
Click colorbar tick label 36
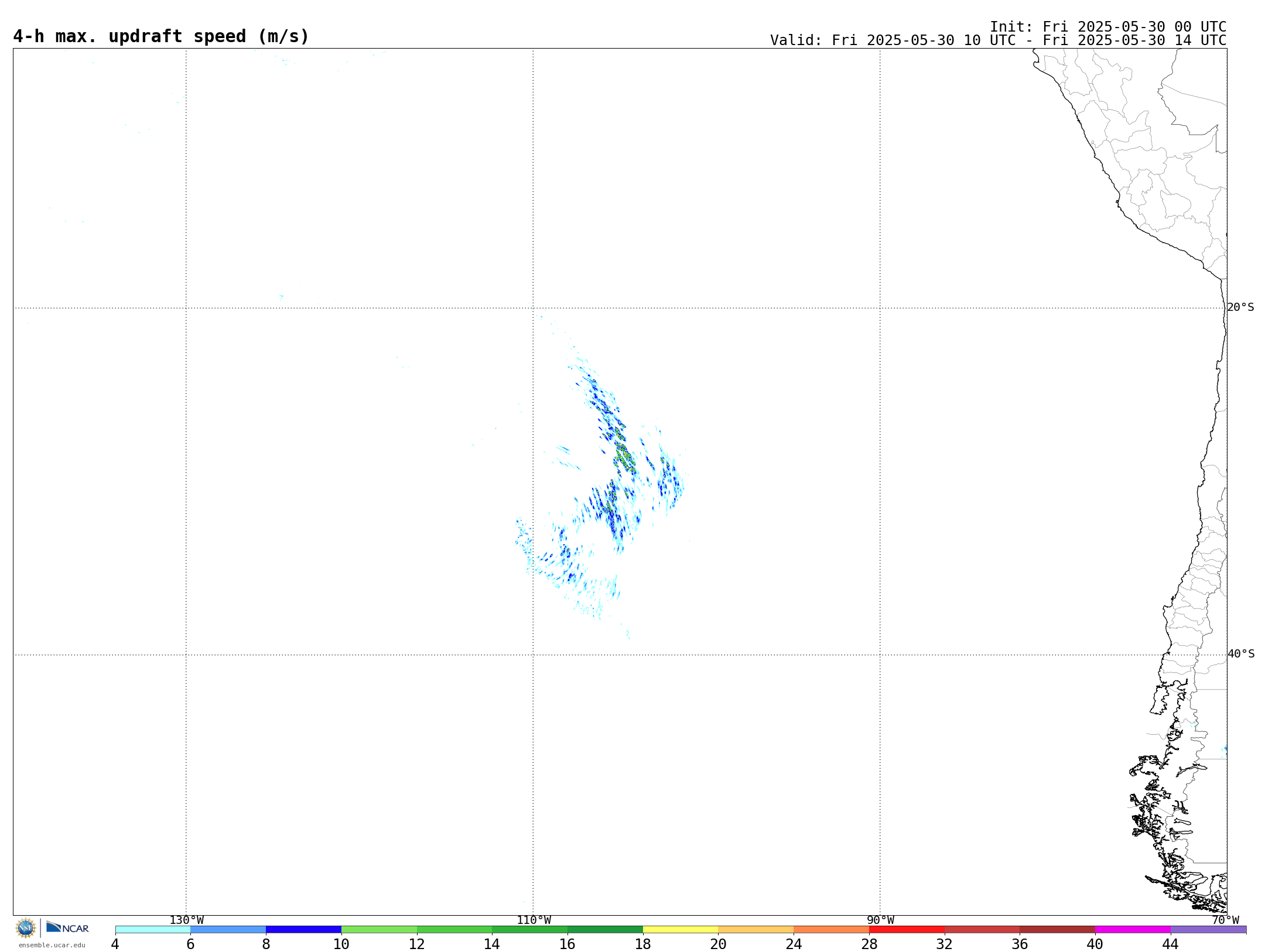point(1020,944)
